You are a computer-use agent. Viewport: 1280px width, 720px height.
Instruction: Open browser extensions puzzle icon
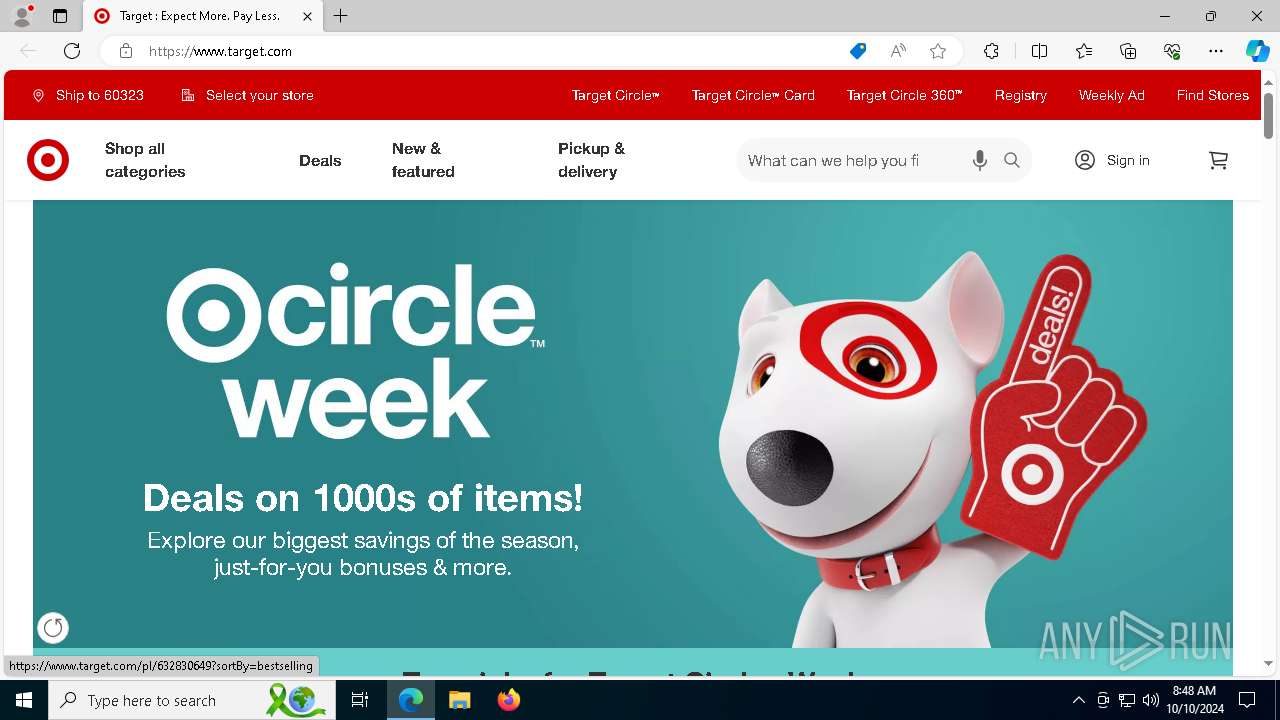(x=991, y=51)
